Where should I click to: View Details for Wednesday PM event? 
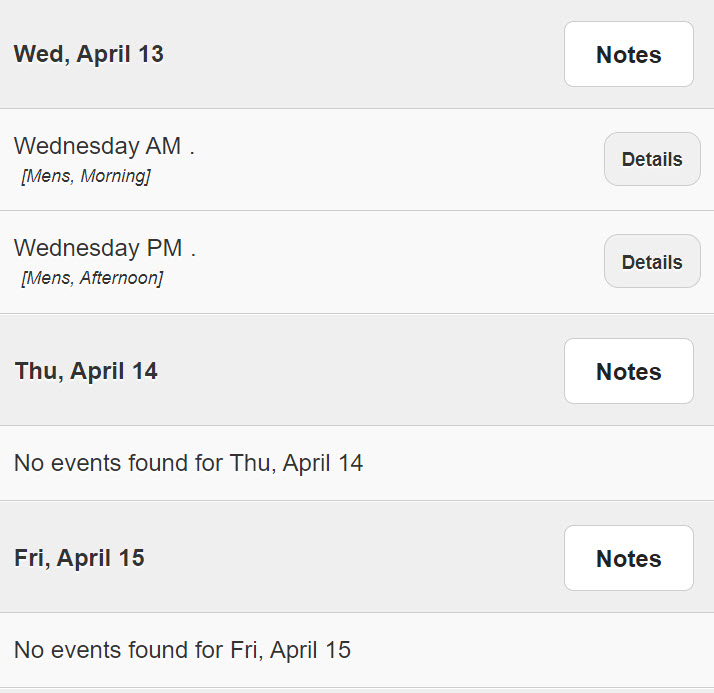tap(652, 262)
